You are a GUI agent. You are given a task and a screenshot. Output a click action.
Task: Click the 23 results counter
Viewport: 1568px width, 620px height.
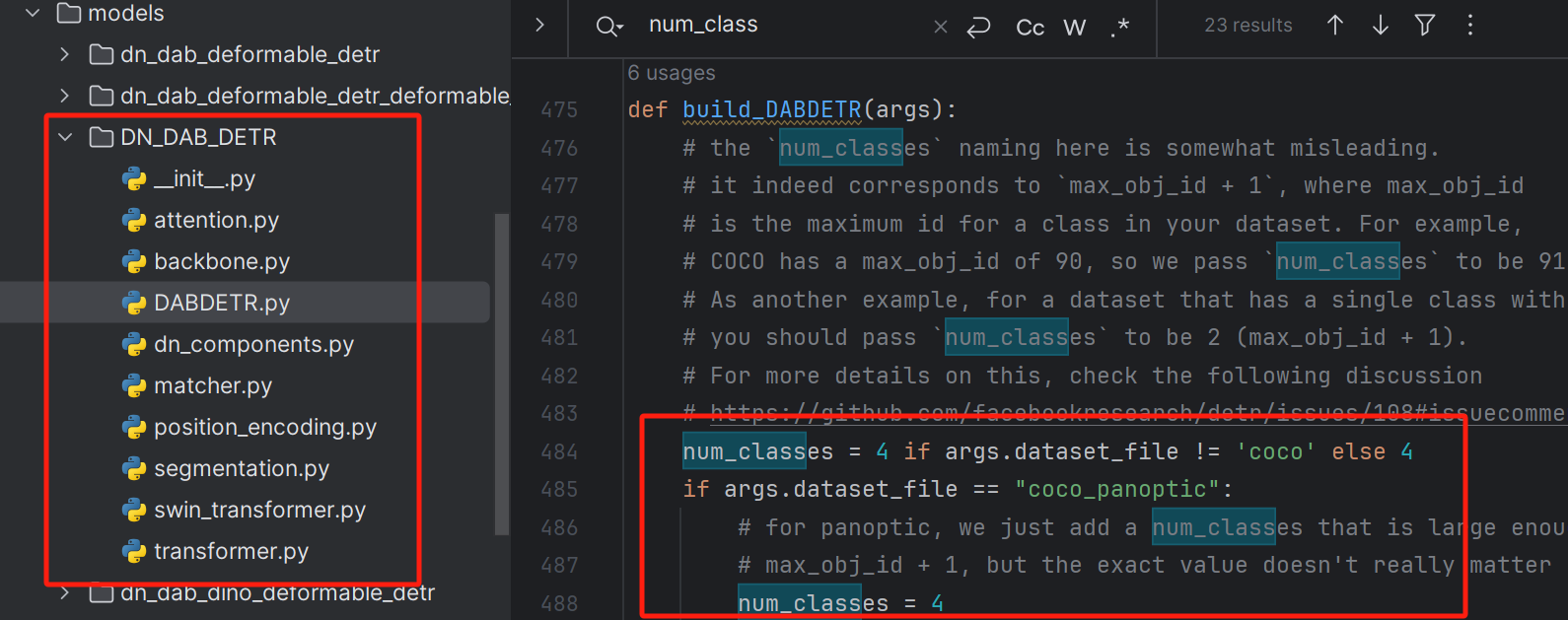1248,26
